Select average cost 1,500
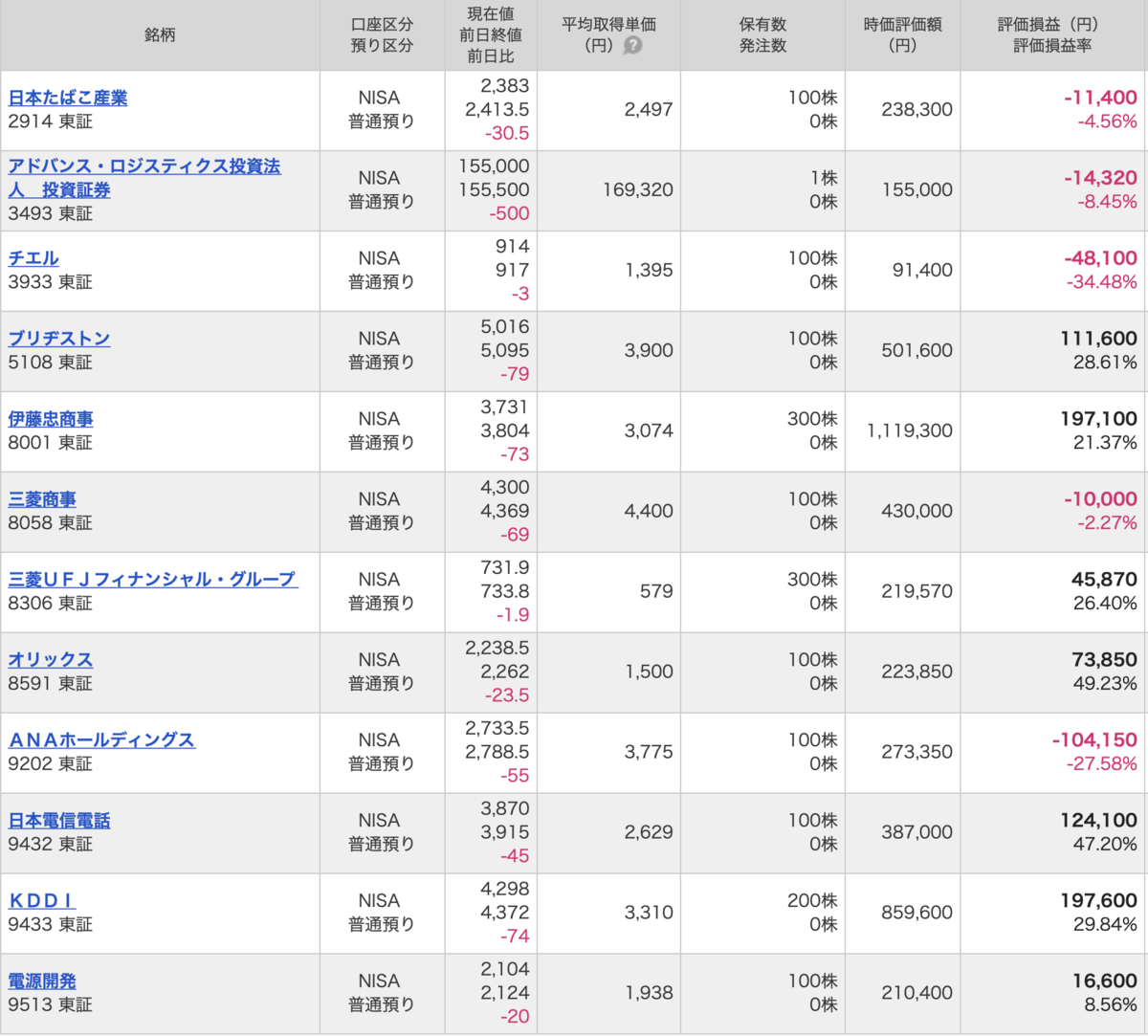This screenshot has width=1148, height=1036. point(649,672)
